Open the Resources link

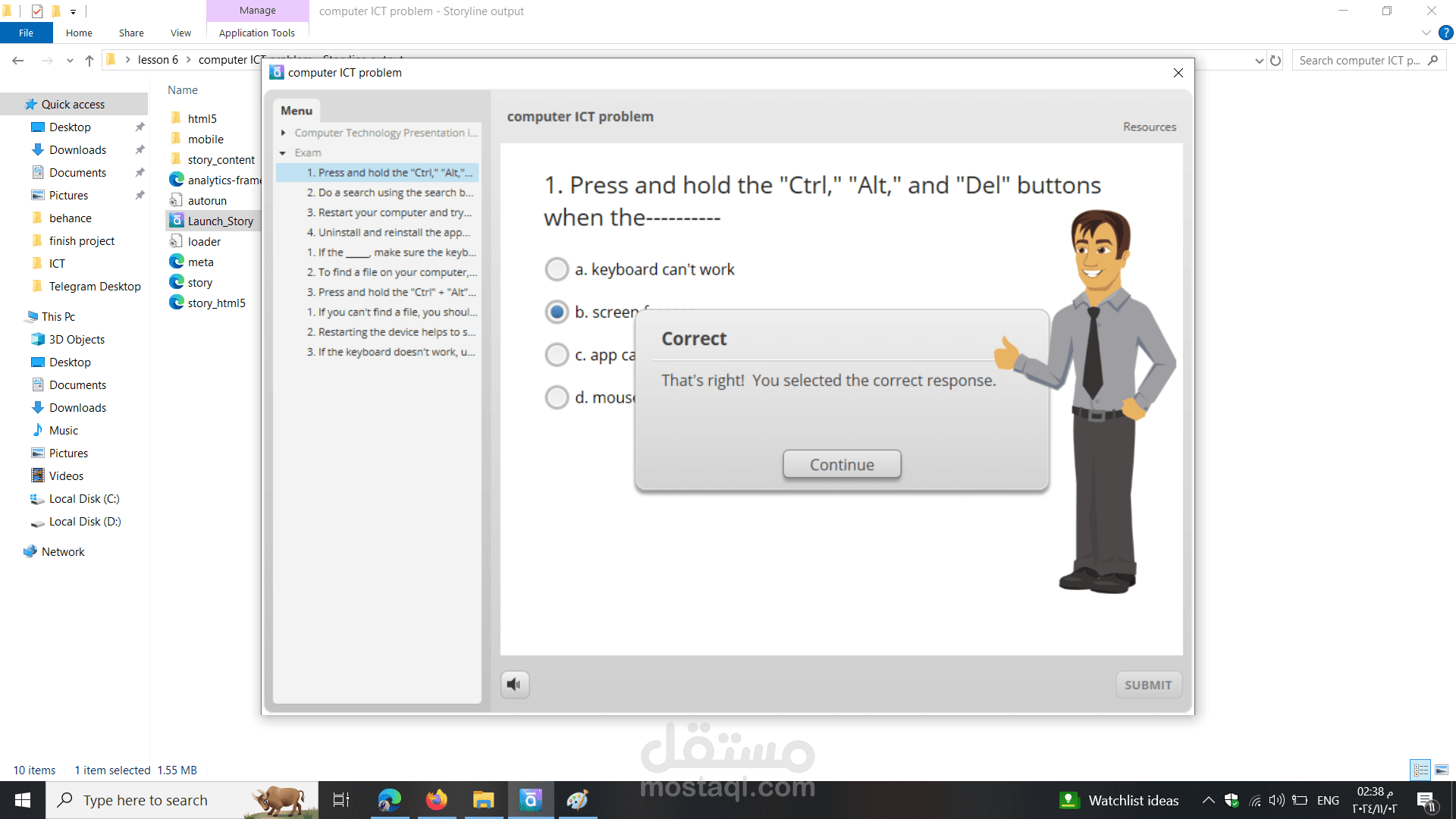point(1149,127)
